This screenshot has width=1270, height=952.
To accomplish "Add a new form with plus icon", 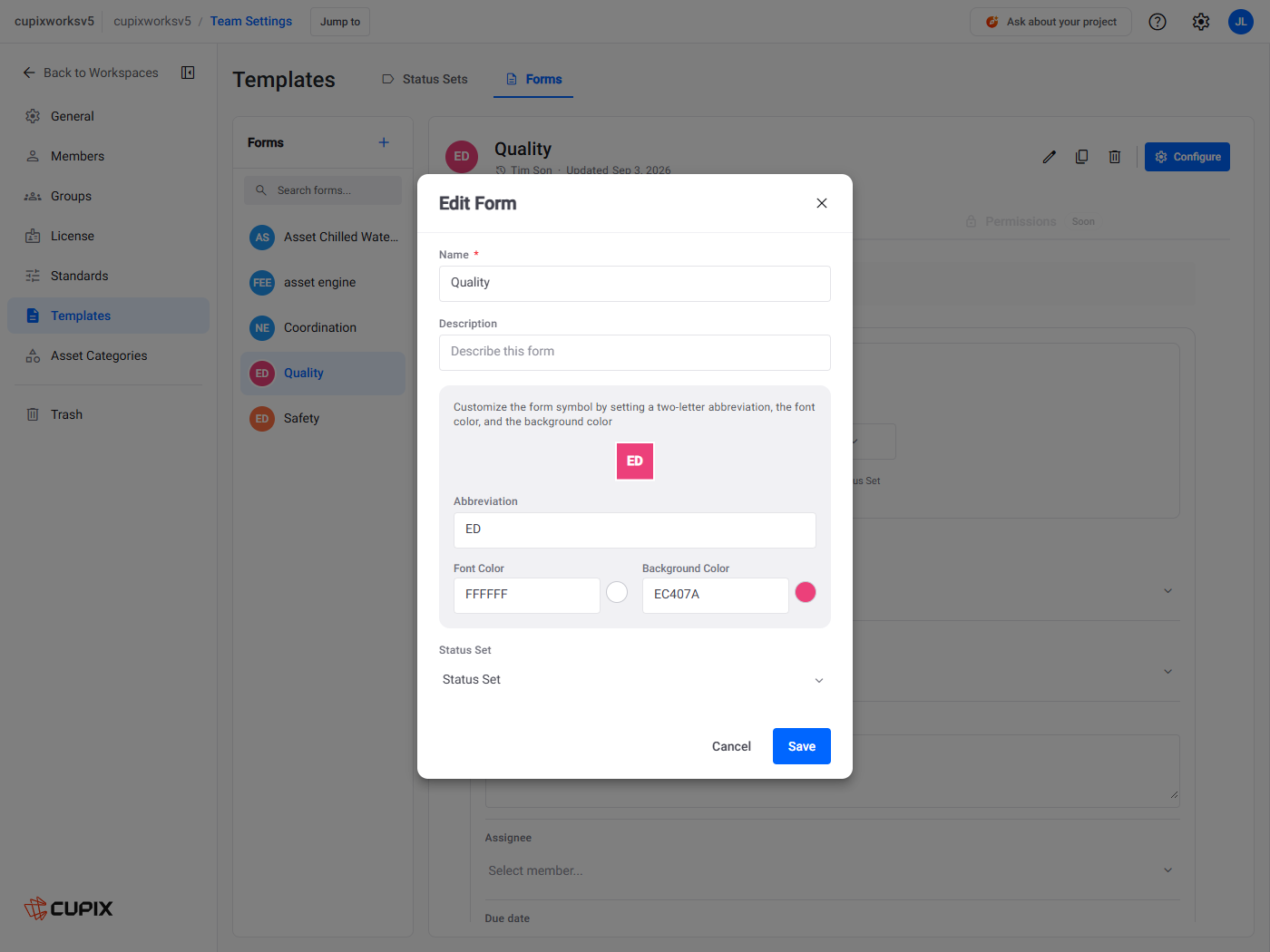I will [384, 142].
